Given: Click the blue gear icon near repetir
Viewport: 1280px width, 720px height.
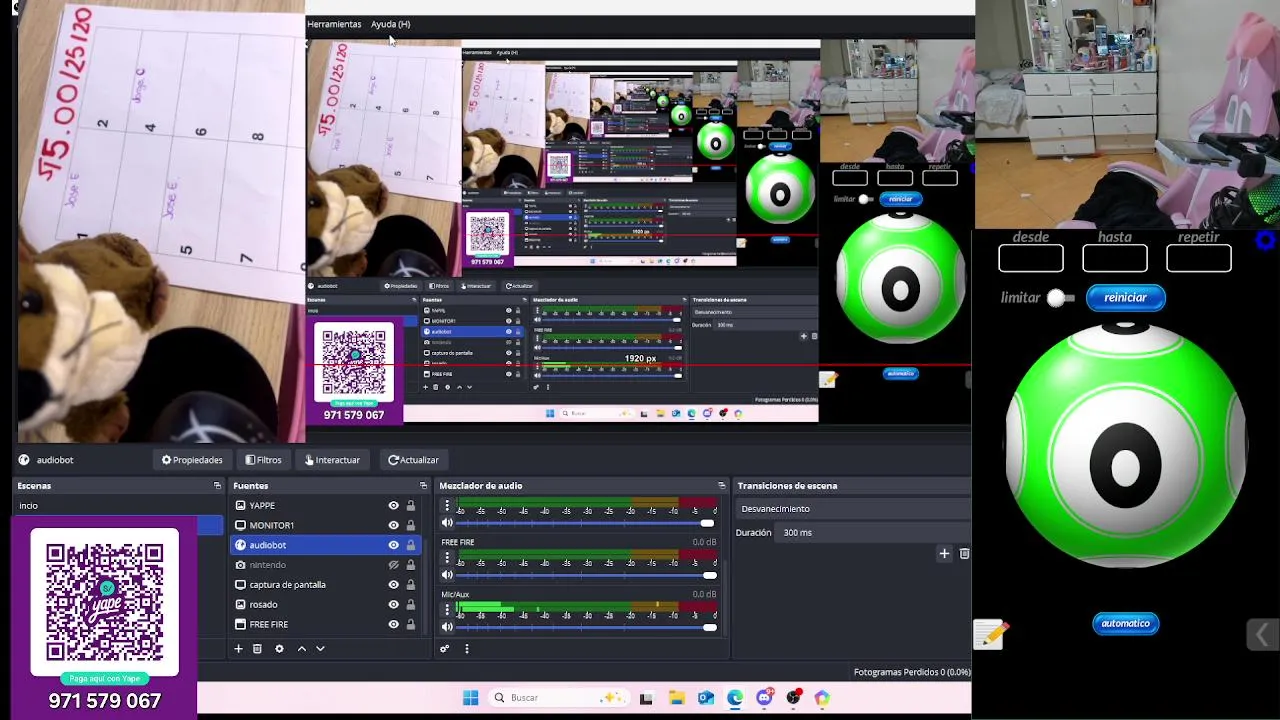Looking at the screenshot, I should [1266, 240].
